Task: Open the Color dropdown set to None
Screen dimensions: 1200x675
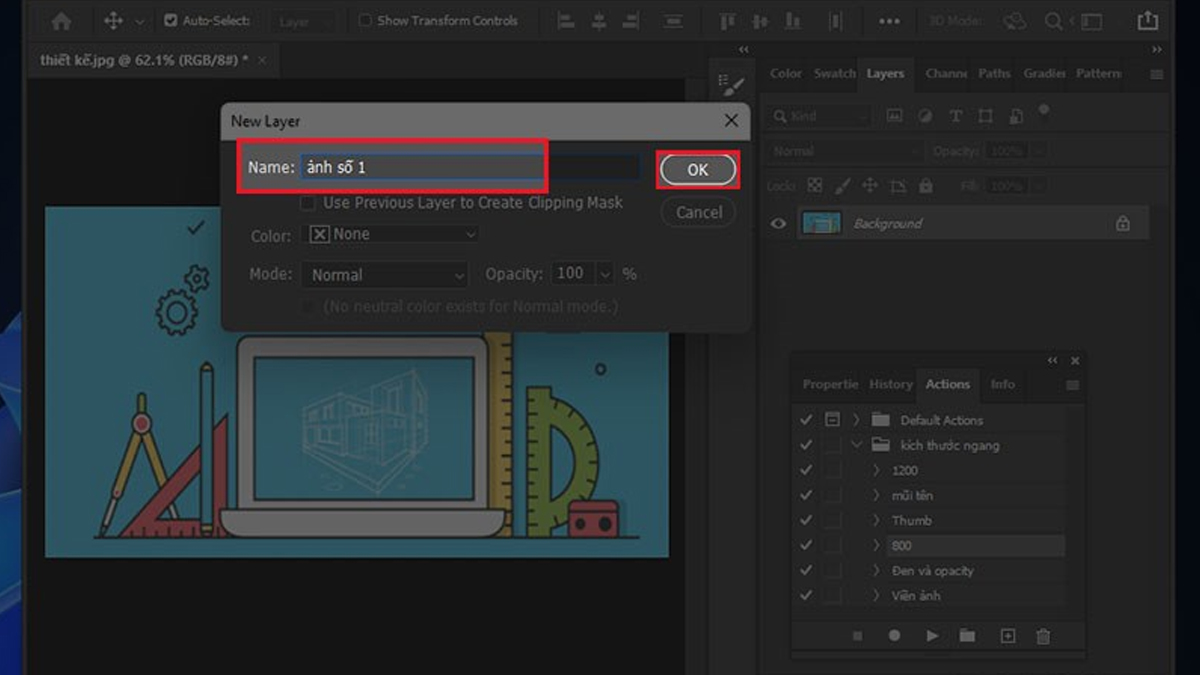Action: click(390, 234)
